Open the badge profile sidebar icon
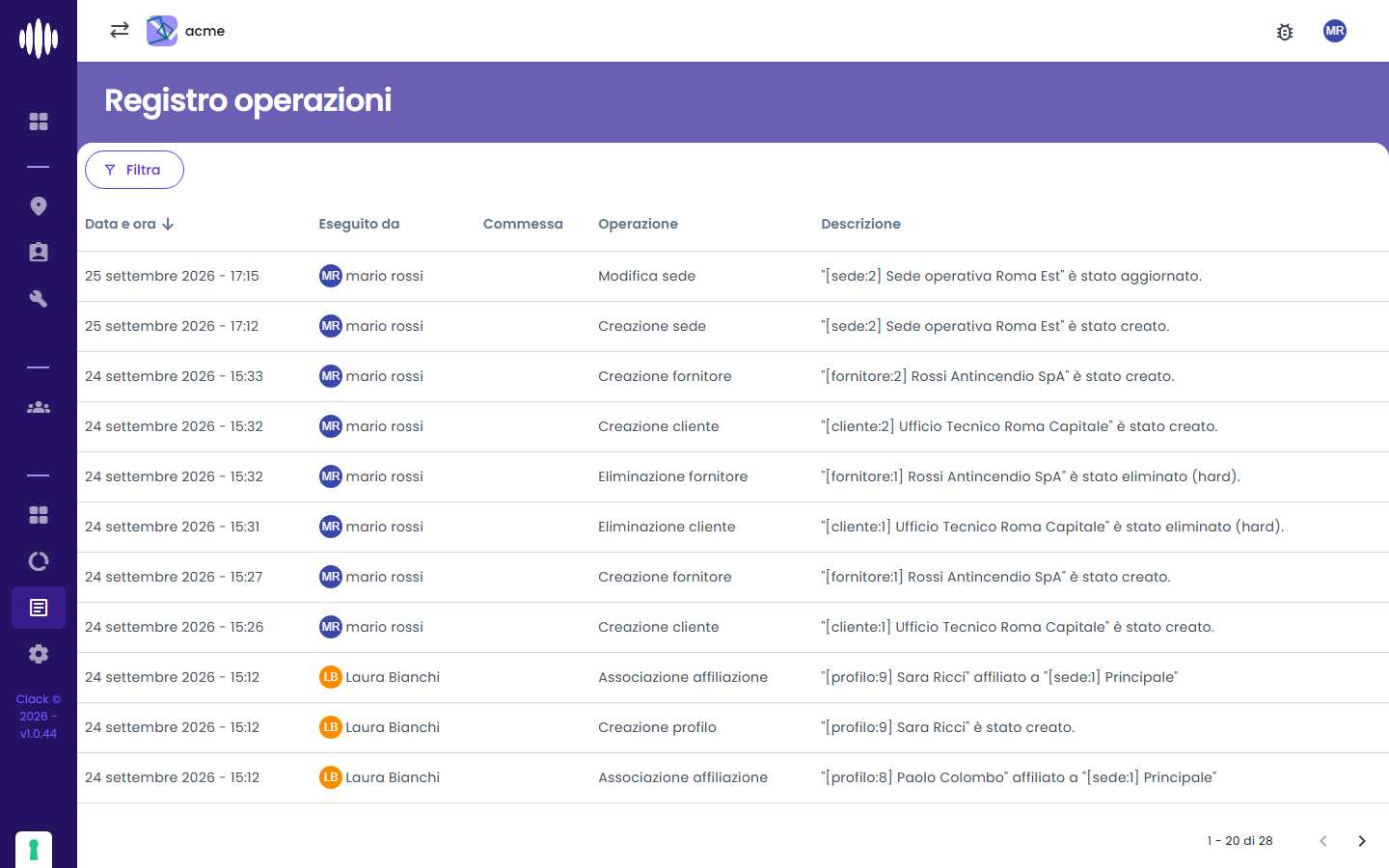1389x868 pixels. [39, 253]
